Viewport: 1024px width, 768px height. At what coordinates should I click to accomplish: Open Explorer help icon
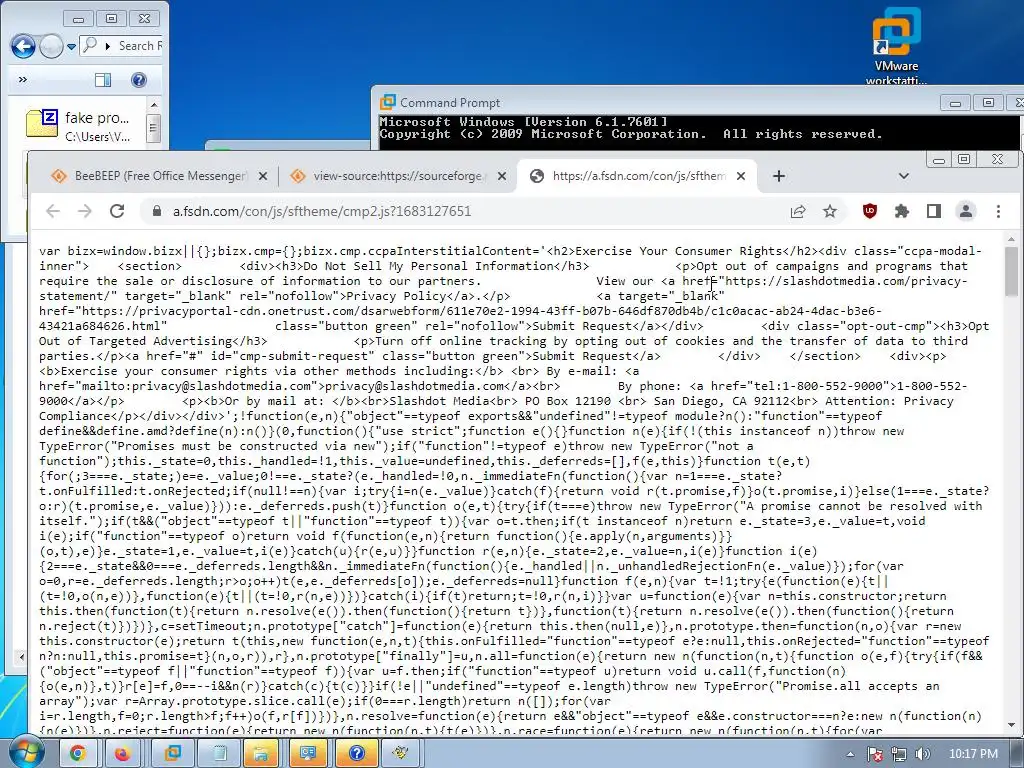click(x=138, y=80)
